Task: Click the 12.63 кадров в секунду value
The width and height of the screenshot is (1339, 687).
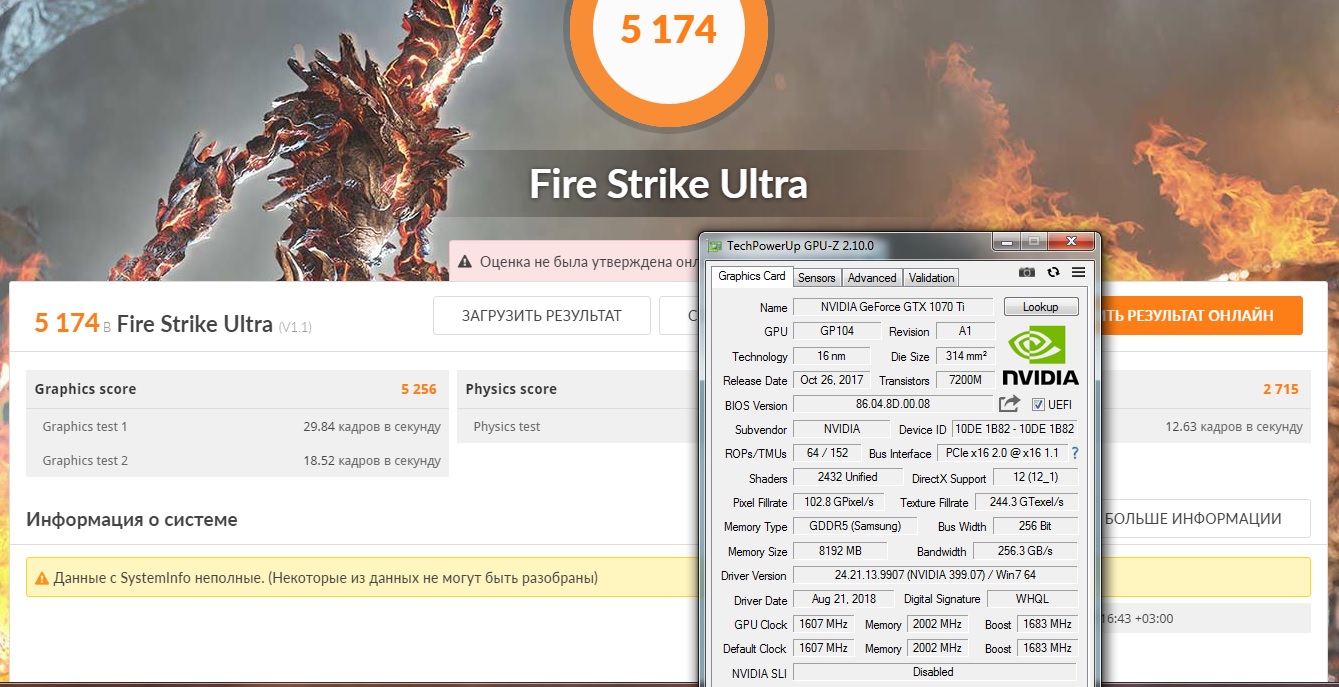Action: pyautogui.click(x=1234, y=427)
